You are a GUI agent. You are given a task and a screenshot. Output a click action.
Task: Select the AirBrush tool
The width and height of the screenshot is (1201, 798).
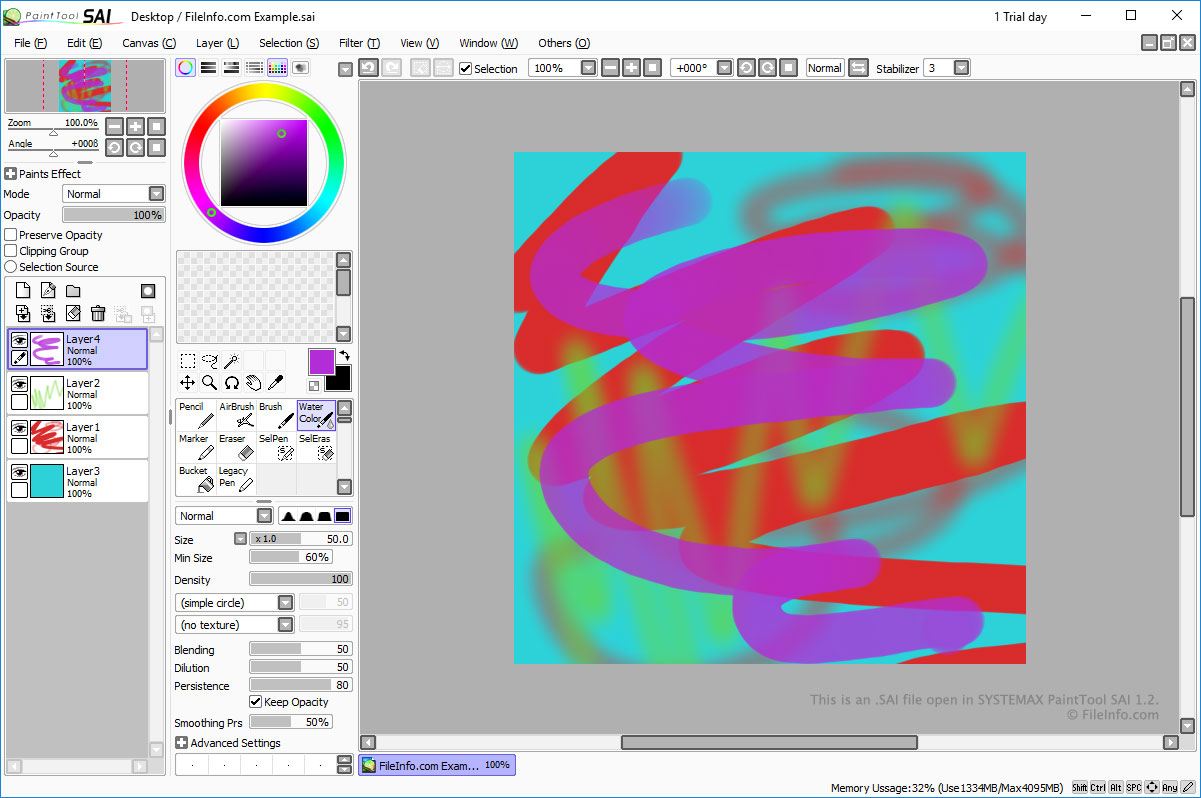pyautogui.click(x=236, y=415)
